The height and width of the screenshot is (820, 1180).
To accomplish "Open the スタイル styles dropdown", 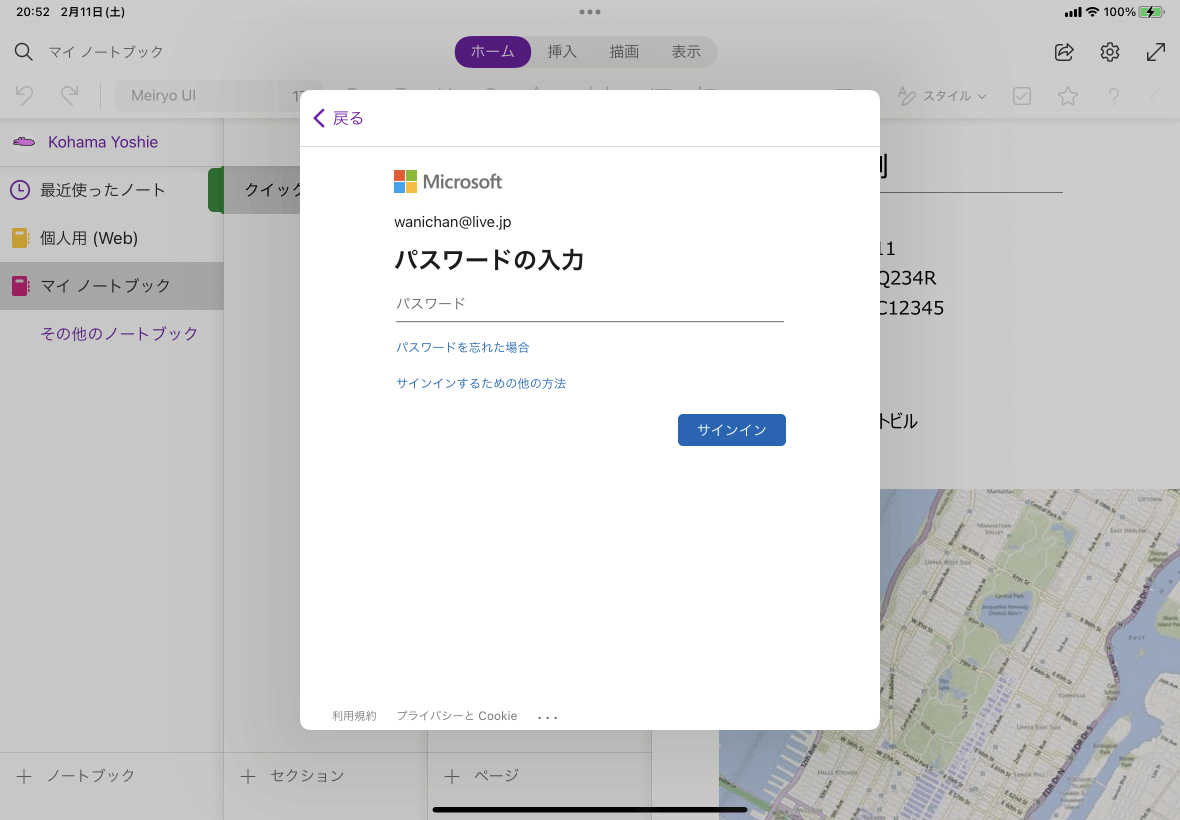I will tap(942, 96).
